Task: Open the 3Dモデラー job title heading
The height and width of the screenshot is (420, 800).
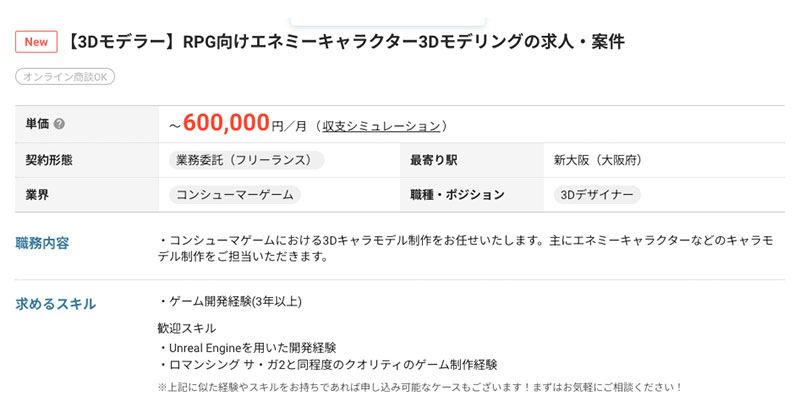Action: pos(347,42)
